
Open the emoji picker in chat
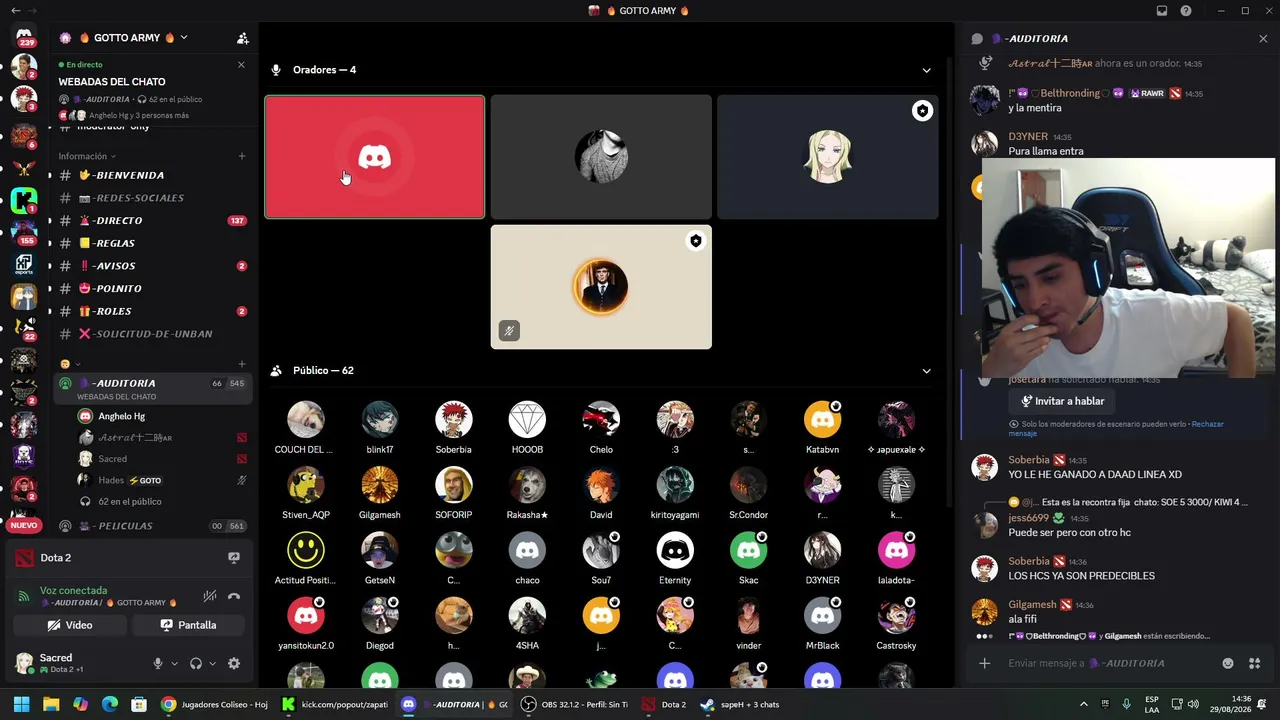coord(1228,663)
